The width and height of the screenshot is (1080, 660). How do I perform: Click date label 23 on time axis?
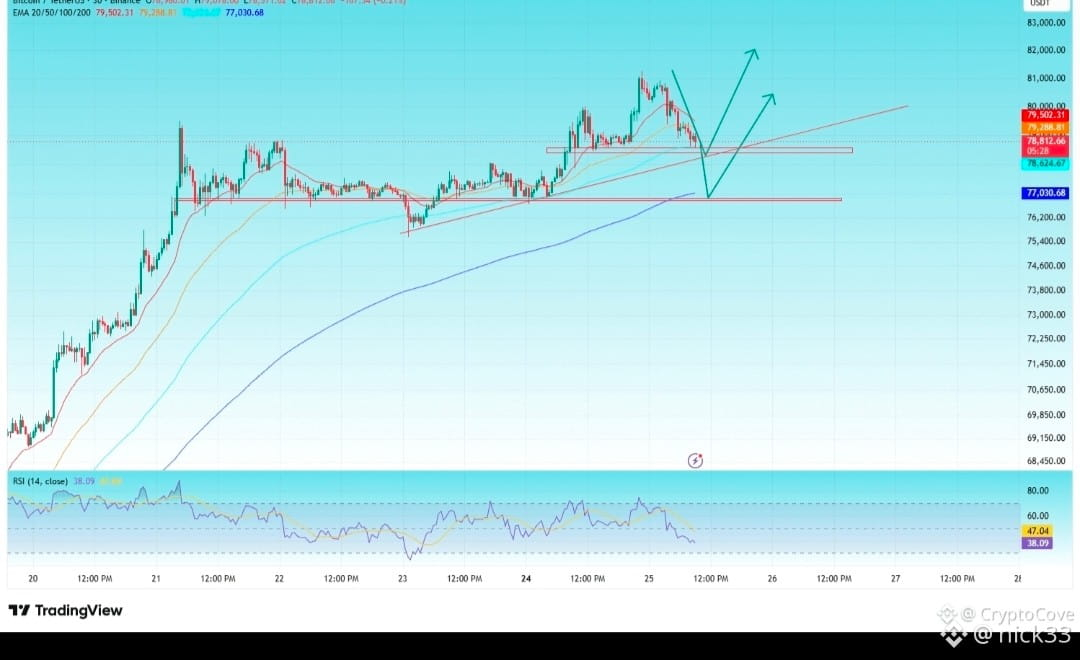click(x=402, y=579)
